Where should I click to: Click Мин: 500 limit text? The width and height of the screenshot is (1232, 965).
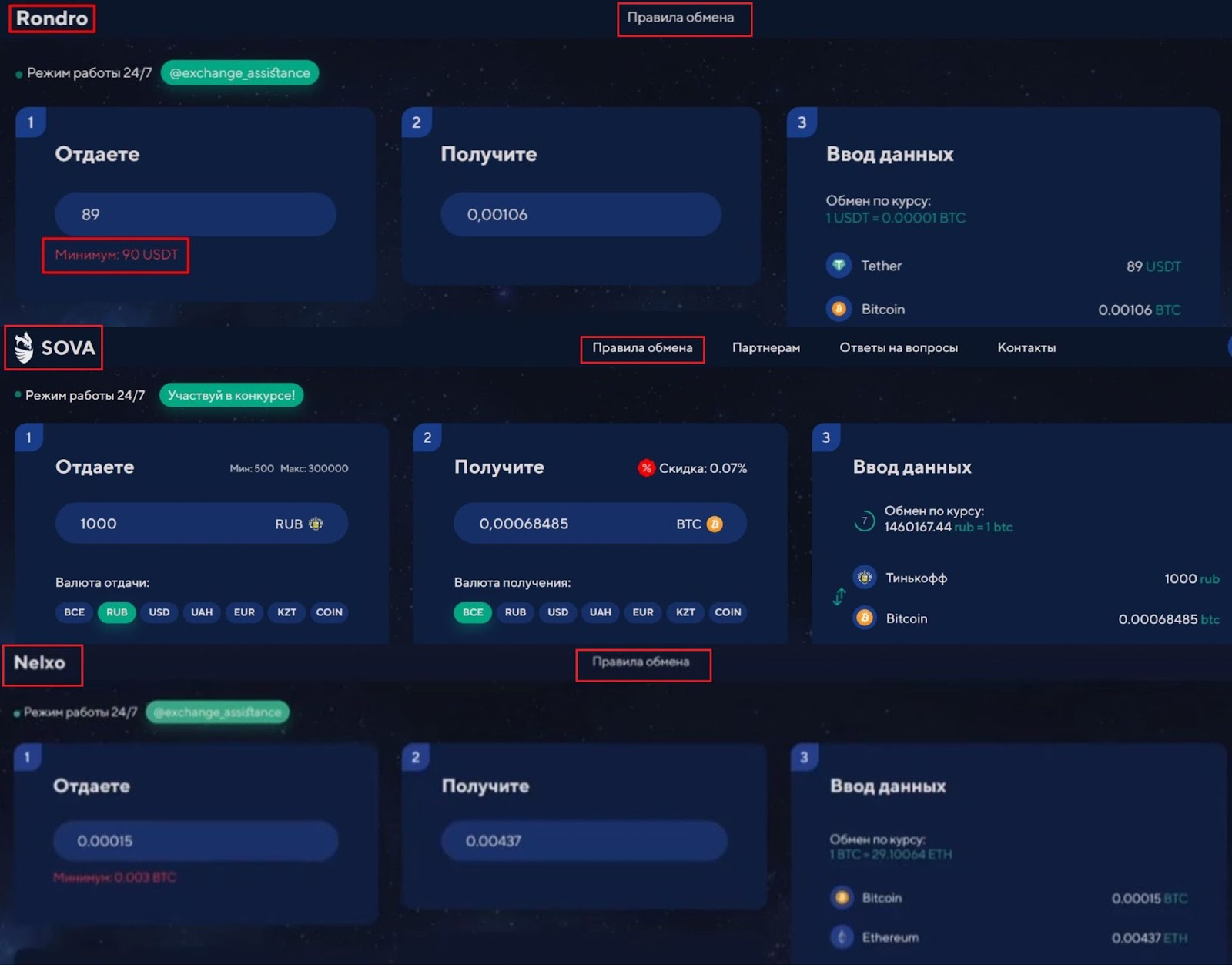(252, 468)
